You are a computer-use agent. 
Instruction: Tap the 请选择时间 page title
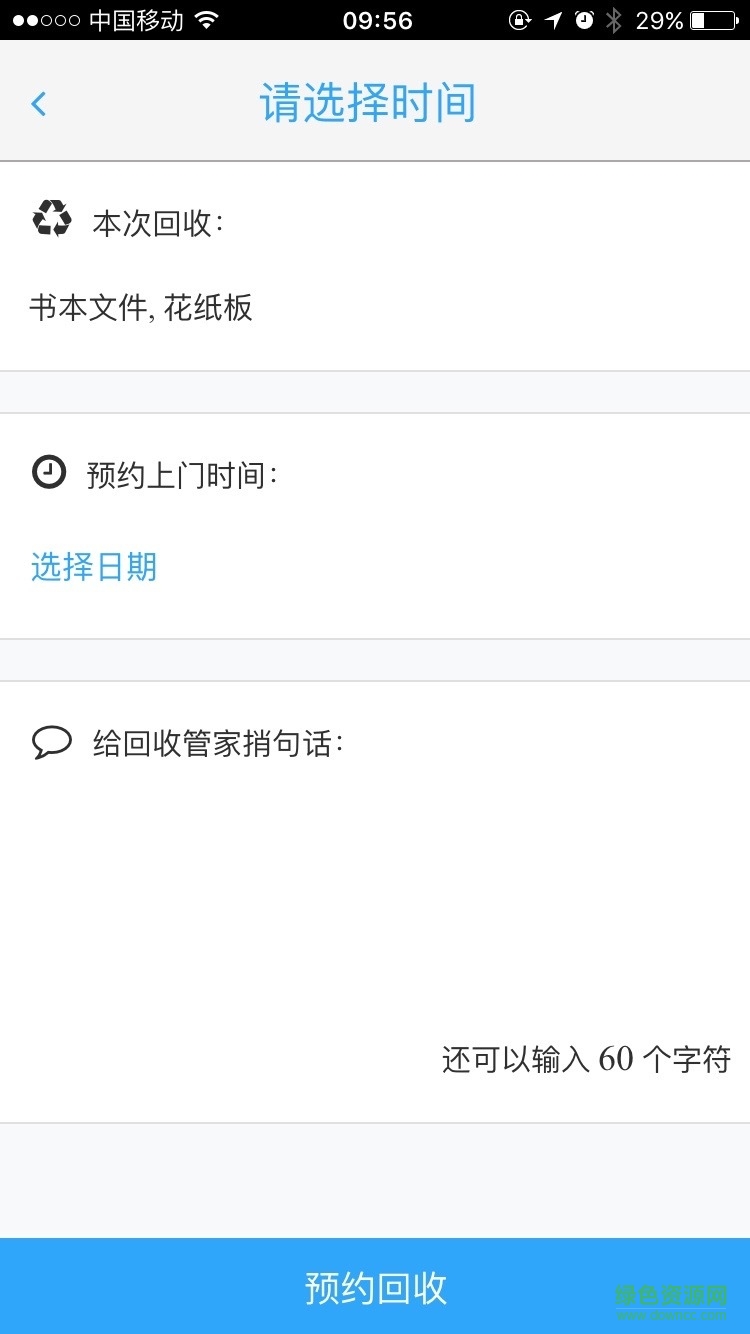(x=368, y=103)
